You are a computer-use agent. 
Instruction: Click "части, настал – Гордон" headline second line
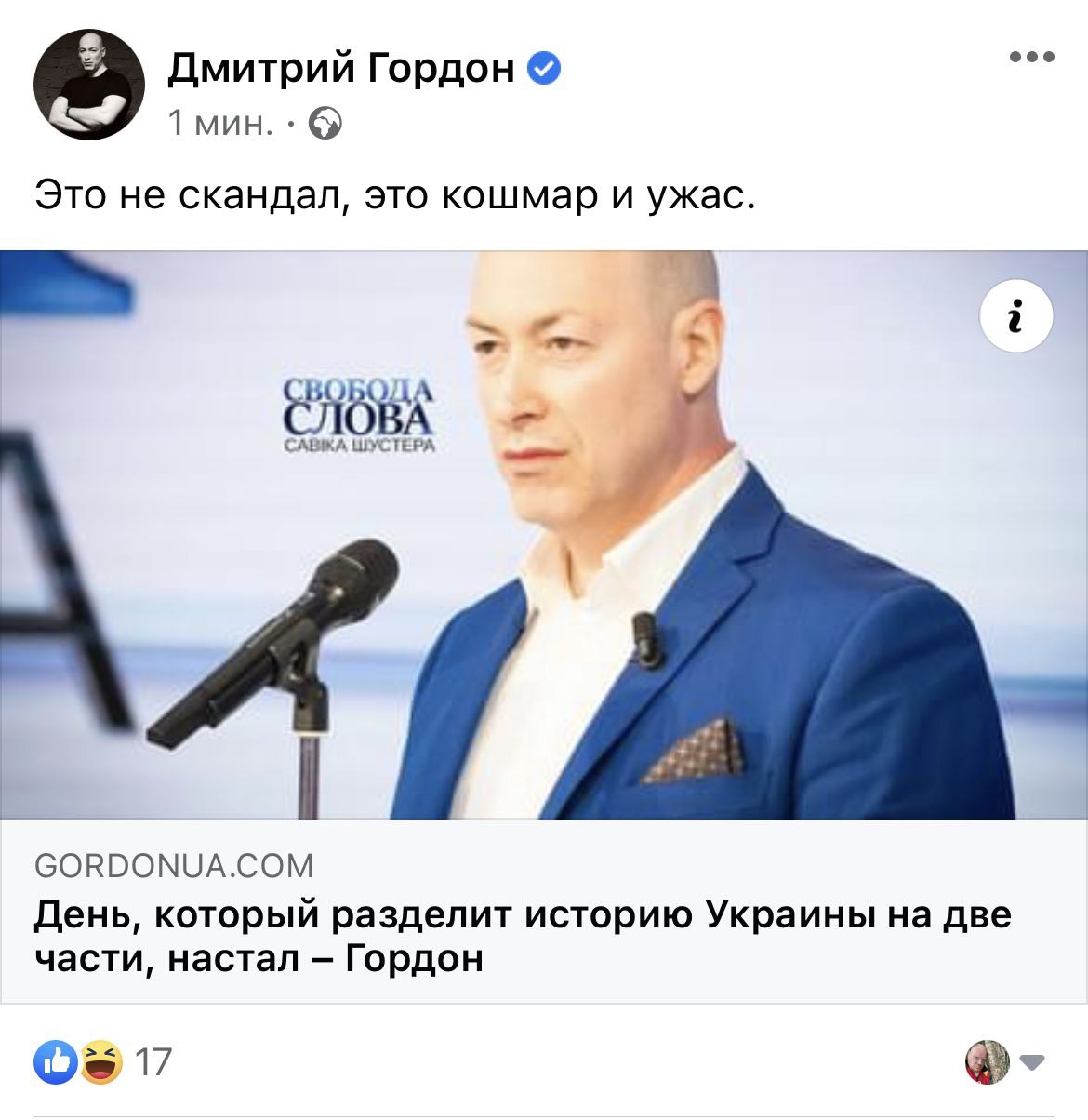point(259,957)
